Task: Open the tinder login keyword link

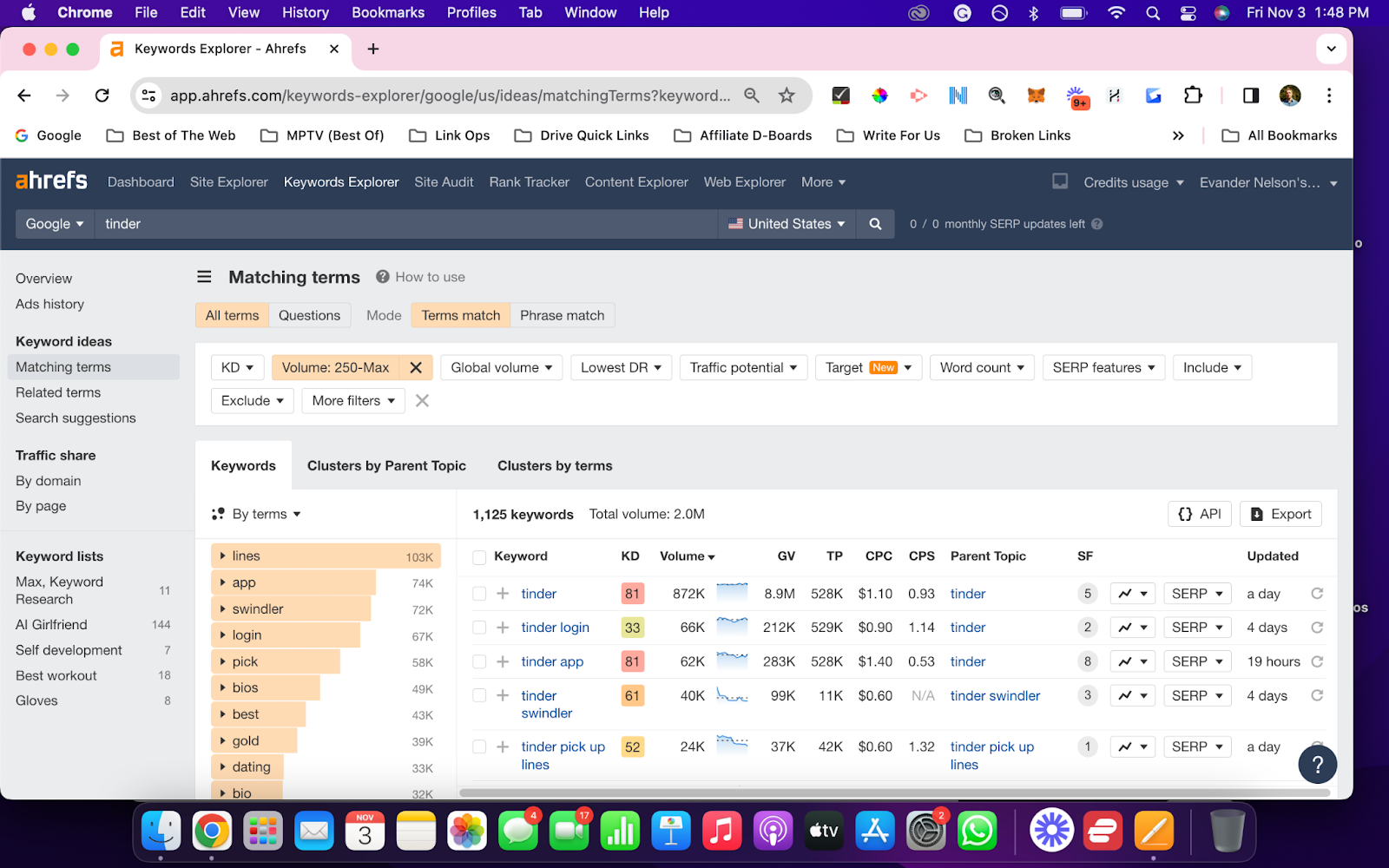Action: [x=555, y=627]
